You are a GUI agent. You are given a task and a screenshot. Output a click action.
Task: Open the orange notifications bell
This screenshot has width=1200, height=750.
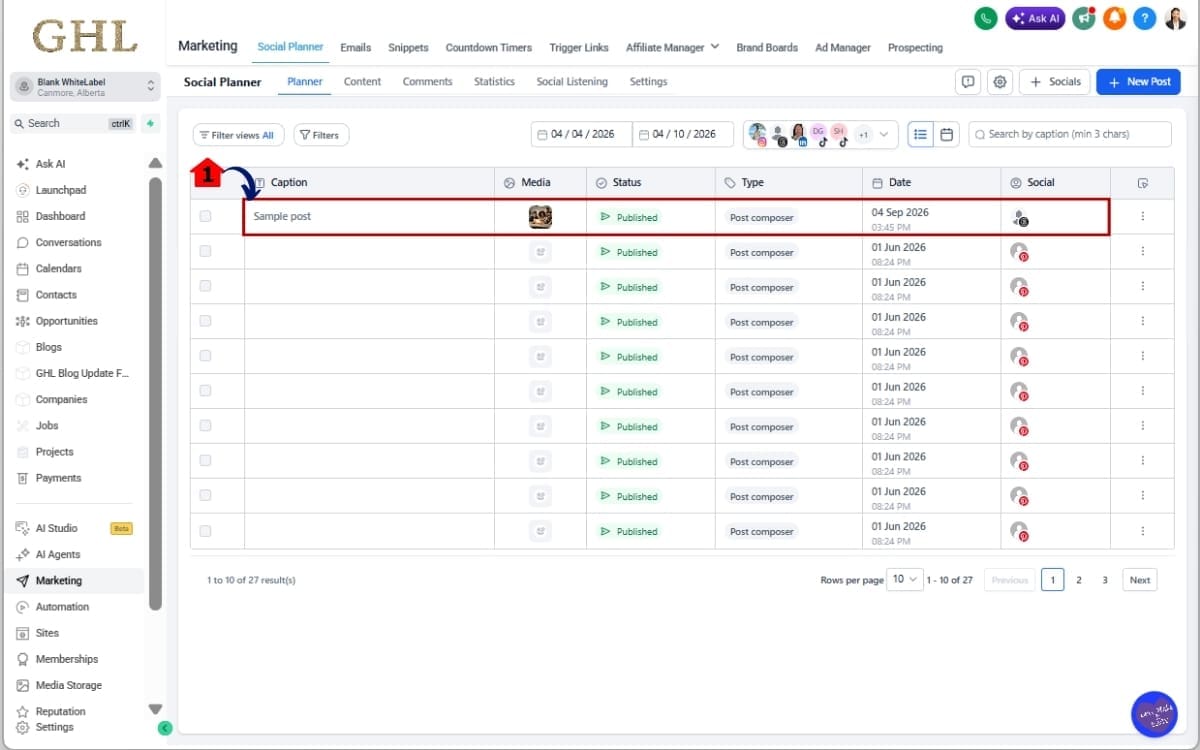1114,18
